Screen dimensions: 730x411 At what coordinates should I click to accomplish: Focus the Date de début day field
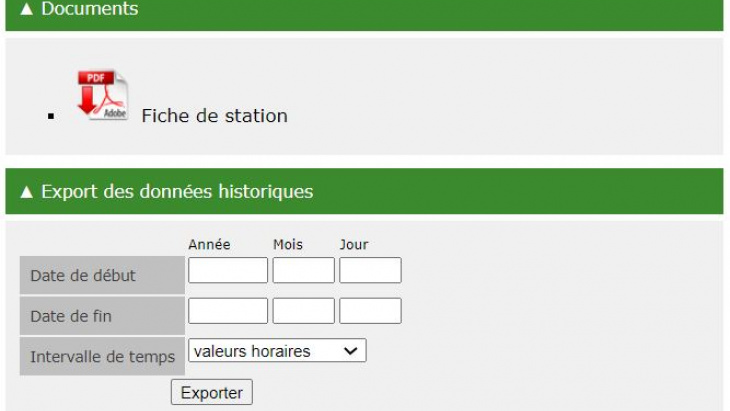pyautogui.click(x=370, y=271)
